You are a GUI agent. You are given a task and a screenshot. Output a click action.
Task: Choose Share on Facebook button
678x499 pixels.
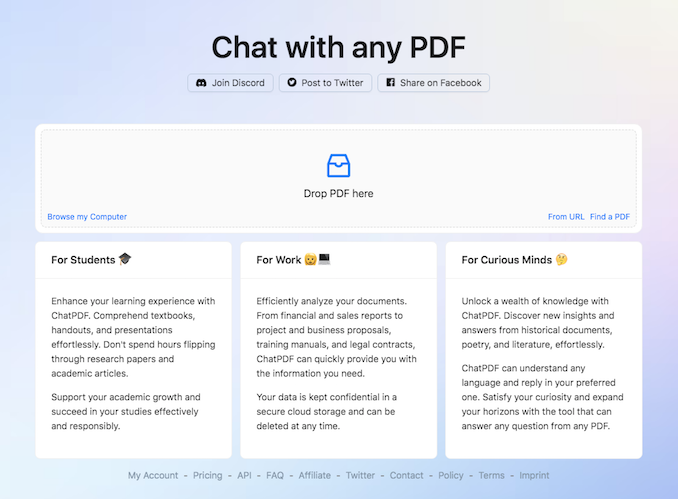[x=433, y=83]
